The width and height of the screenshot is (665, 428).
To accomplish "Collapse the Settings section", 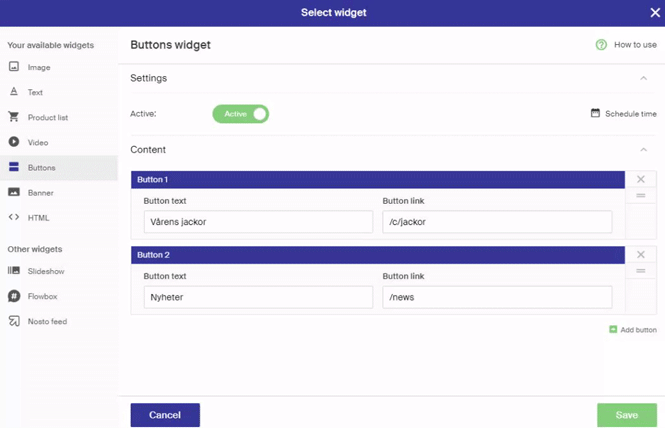I will click(643, 78).
